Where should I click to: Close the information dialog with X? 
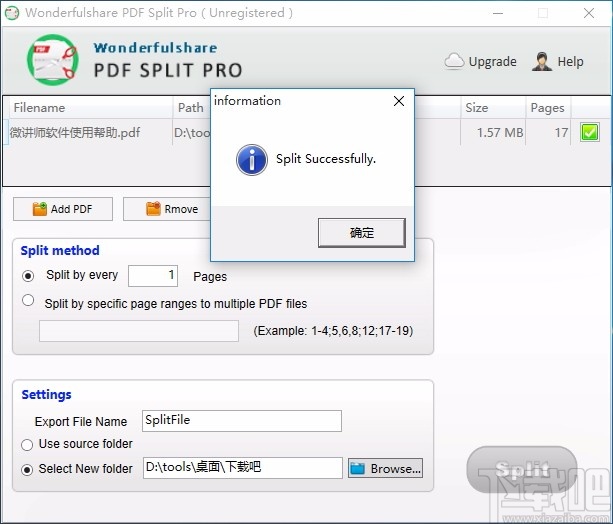(399, 101)
